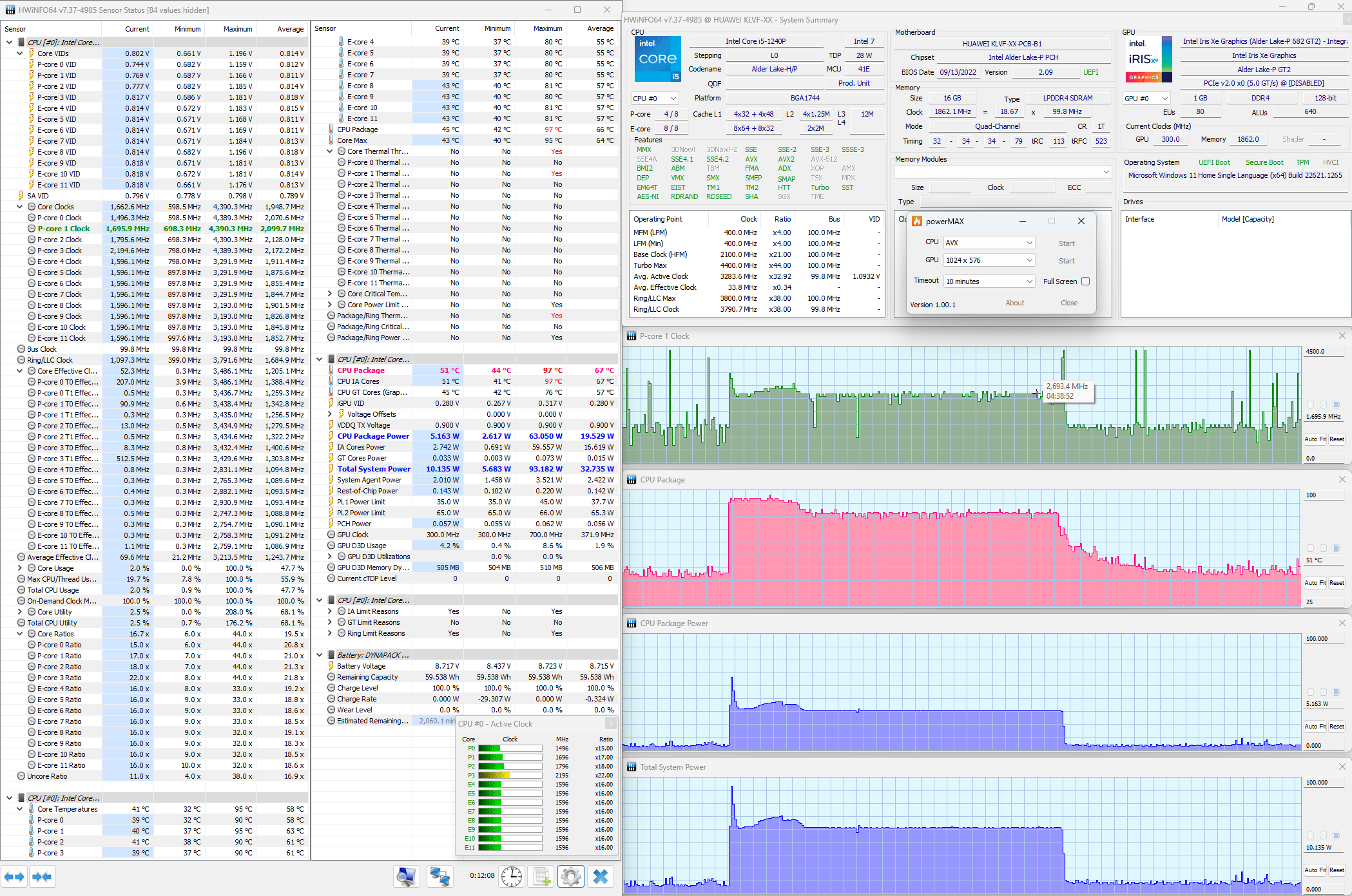Close the CPU Package graph panel

tap(1342, 479)
